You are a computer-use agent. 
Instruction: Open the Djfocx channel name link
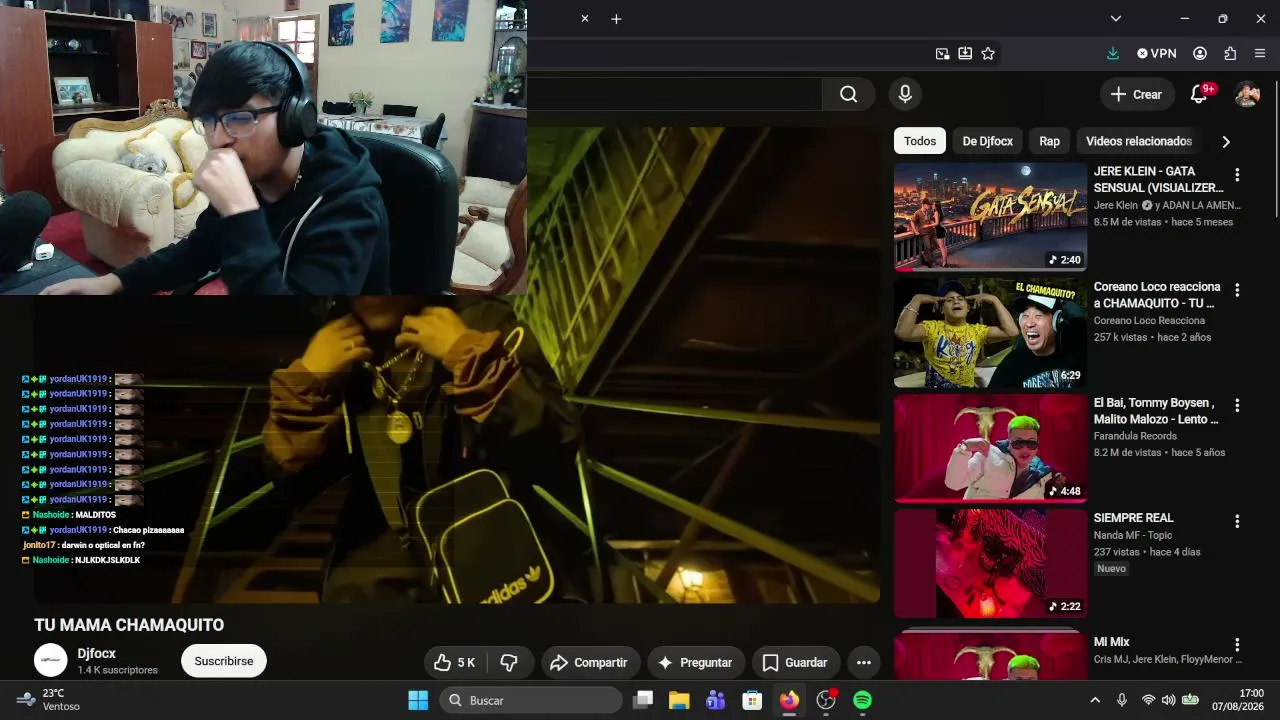(97, 653)
